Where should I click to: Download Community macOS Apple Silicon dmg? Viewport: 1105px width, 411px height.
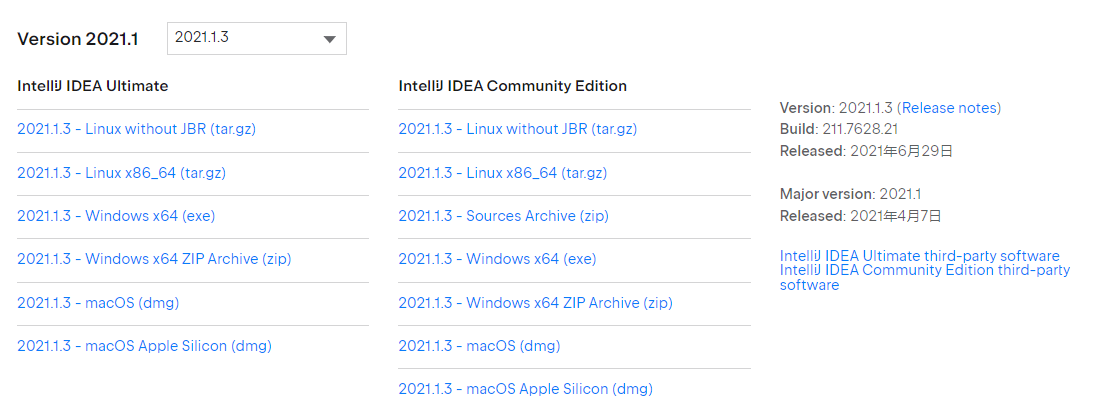(525, 389)
